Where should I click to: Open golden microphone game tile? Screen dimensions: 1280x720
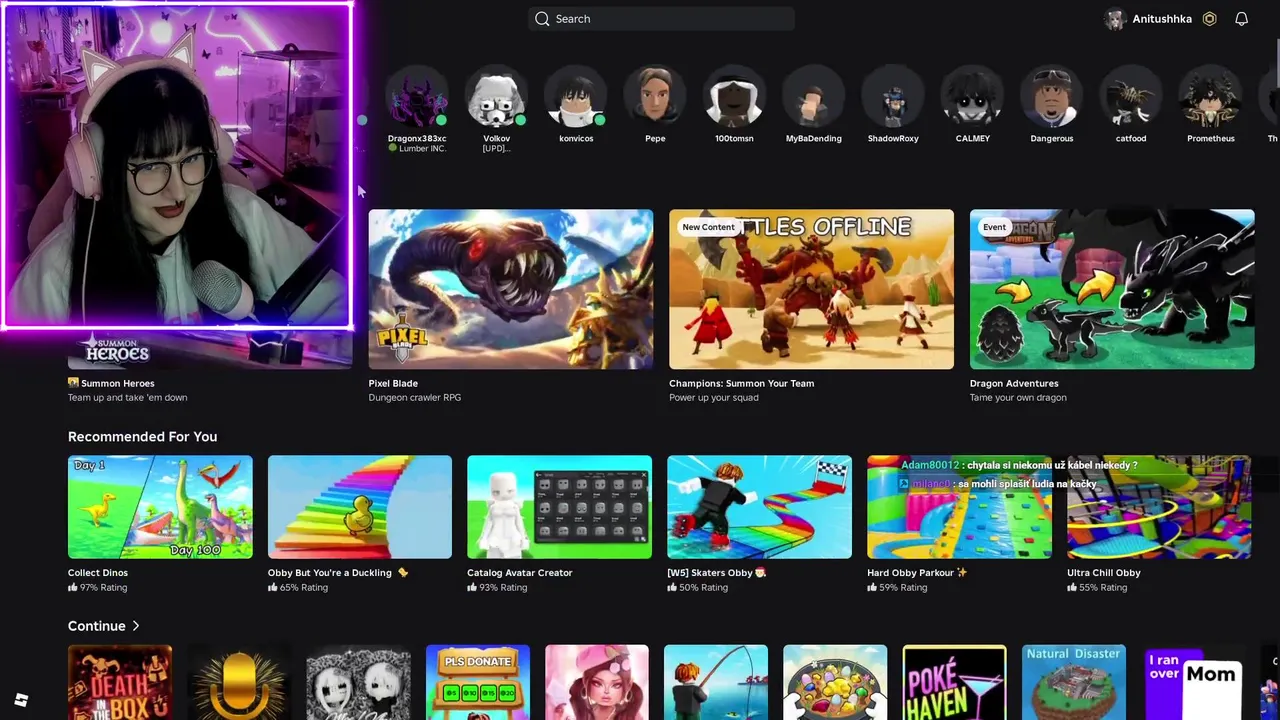pos(239,683)
